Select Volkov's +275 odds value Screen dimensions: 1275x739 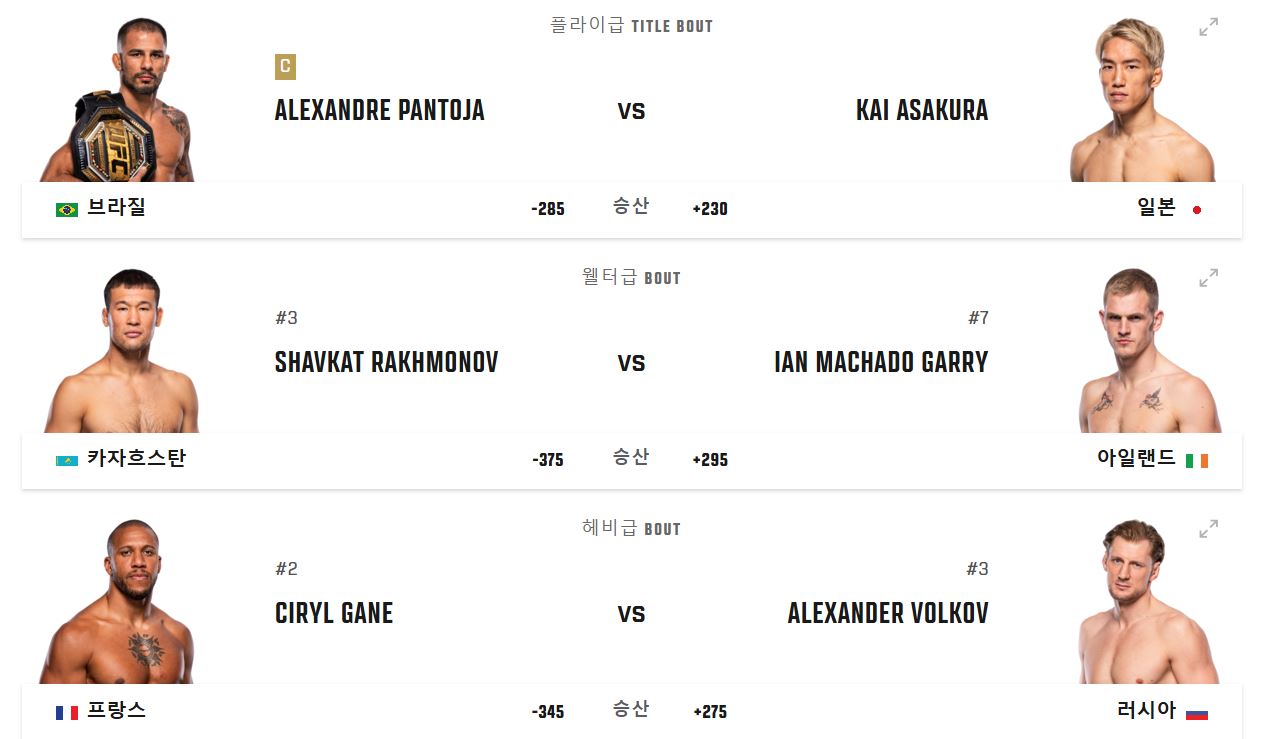coord(710,712)
